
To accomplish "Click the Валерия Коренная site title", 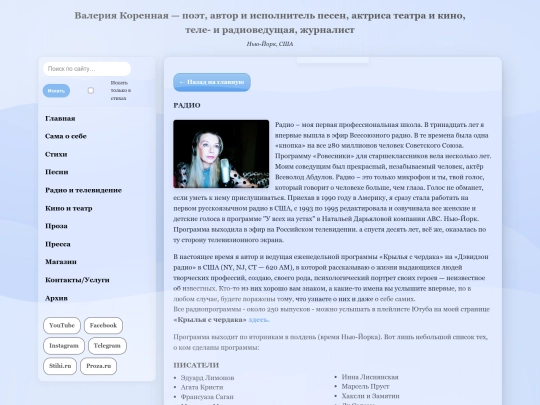I will [x=270, y=23].
